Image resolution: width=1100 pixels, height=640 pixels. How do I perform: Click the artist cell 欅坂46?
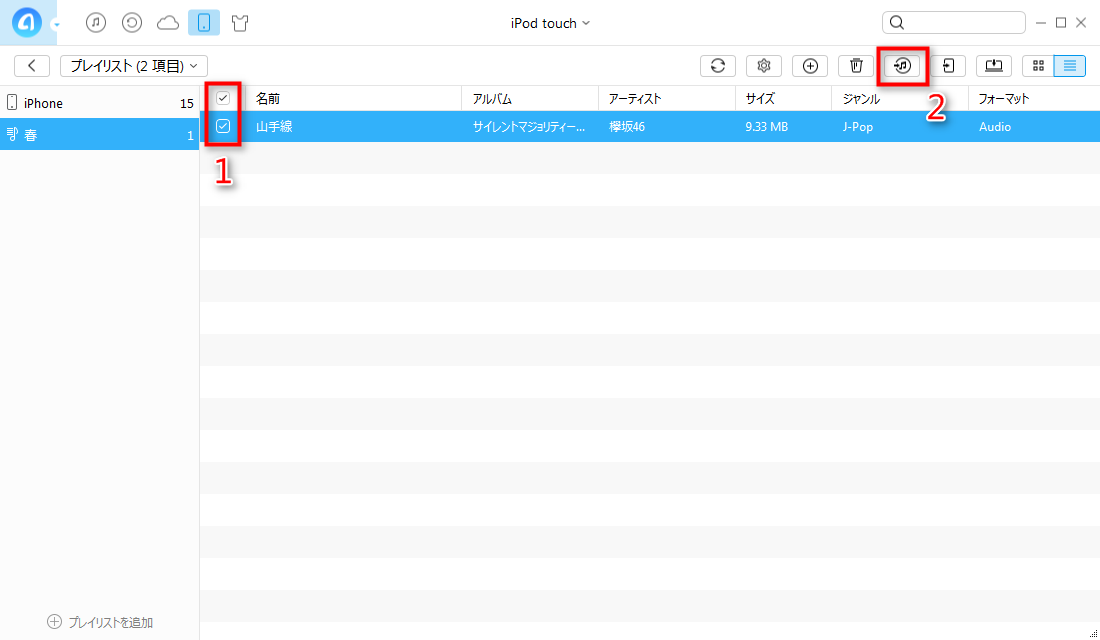(x=627, y=126)
